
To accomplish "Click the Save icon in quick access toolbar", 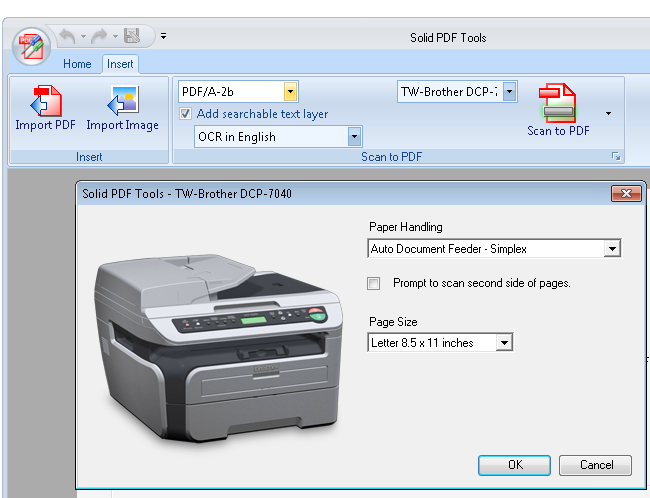I will [x=132, y=36].
